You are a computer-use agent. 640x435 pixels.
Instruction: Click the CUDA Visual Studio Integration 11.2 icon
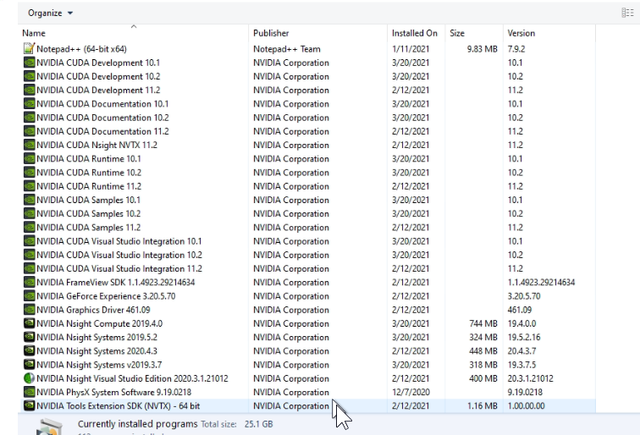click(x=29, y=269)
